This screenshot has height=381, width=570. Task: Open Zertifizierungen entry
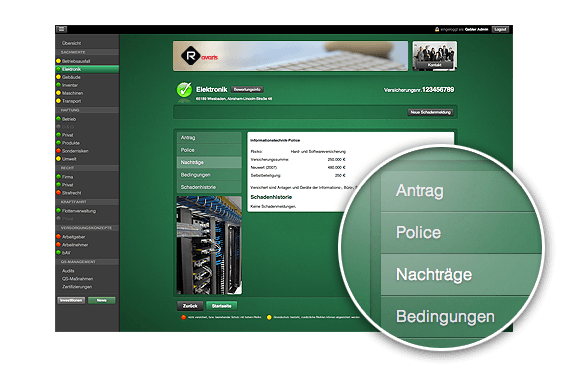click(x=77, y=287)
